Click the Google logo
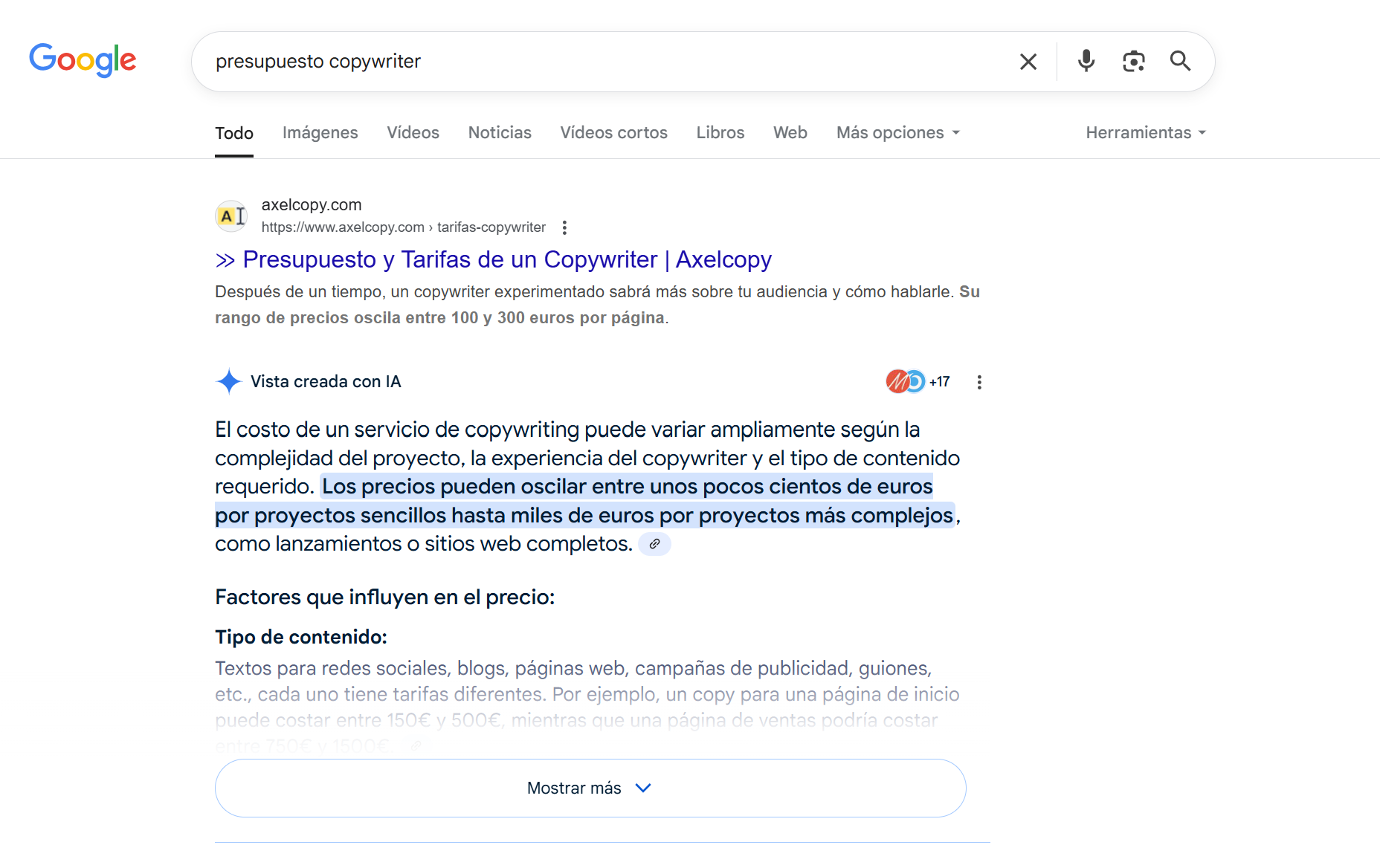1380x868 pixels. pyautogui.click(x=83, y=59)
